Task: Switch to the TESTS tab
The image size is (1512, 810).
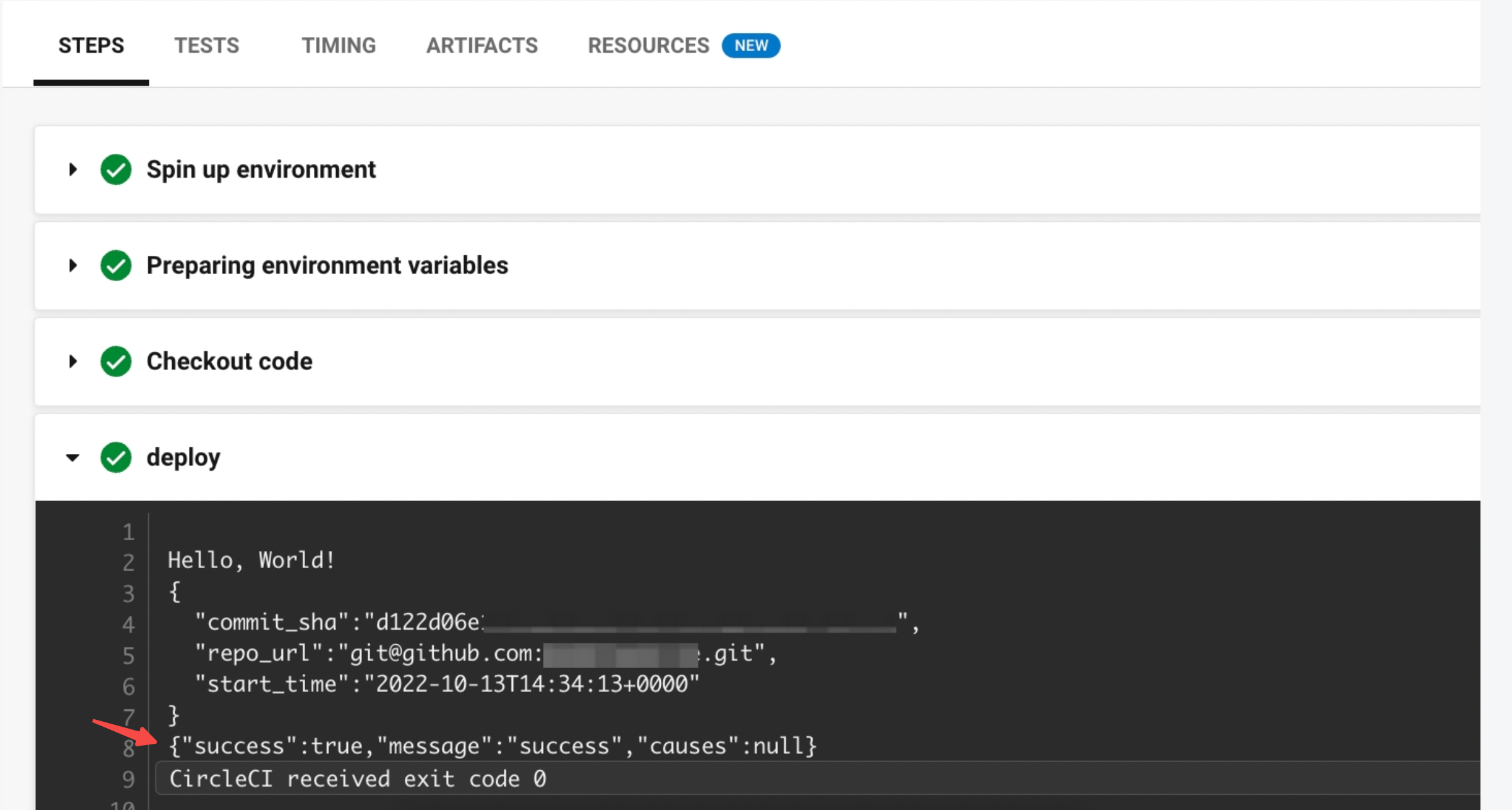Action: (207, 45)
